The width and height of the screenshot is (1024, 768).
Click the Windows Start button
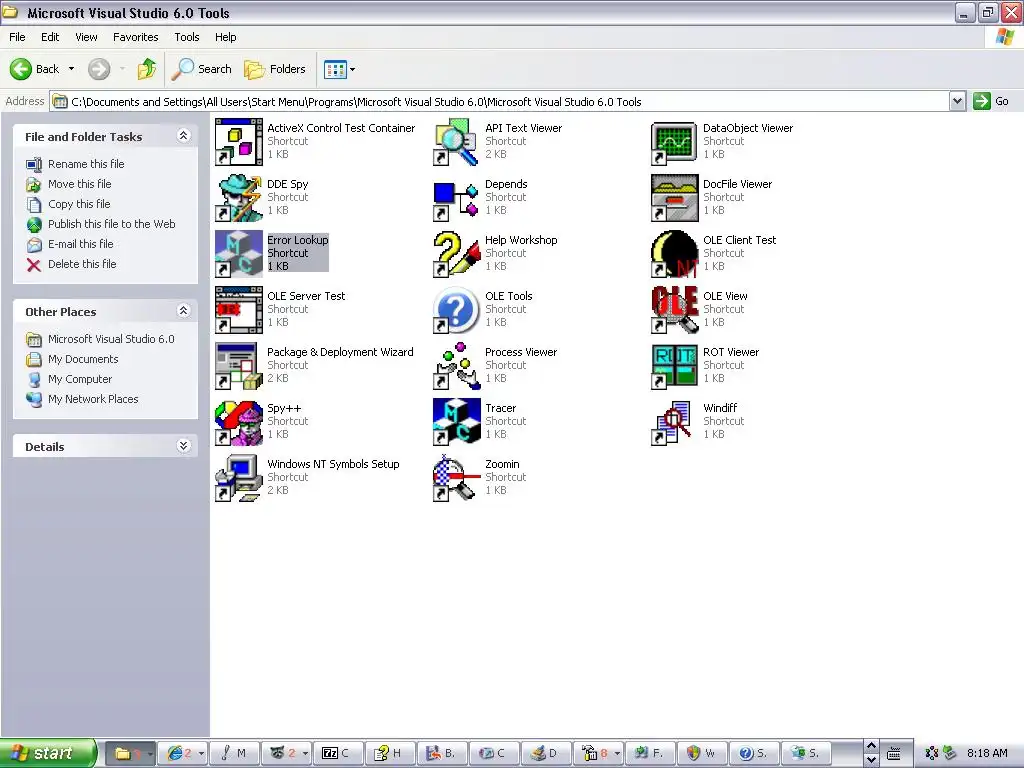[48, 753]
